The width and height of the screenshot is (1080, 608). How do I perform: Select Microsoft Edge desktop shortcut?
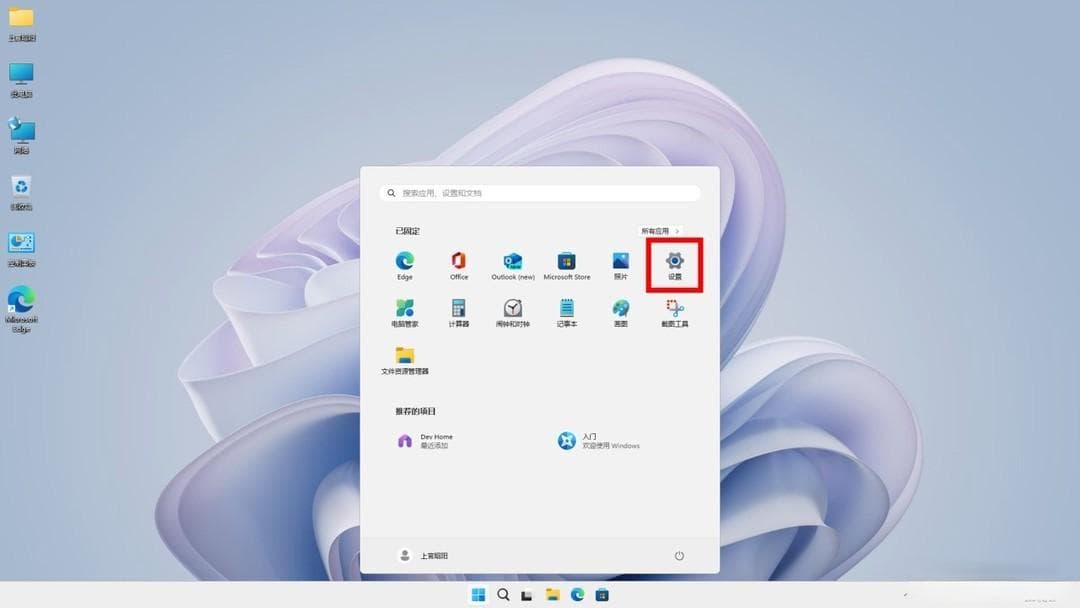(x=21, y=310)
